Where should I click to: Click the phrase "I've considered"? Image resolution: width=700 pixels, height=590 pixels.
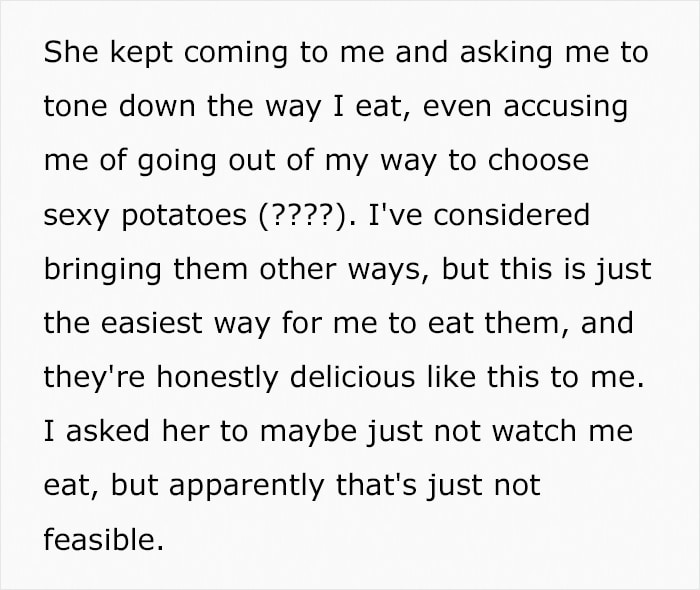coord(479,214)
